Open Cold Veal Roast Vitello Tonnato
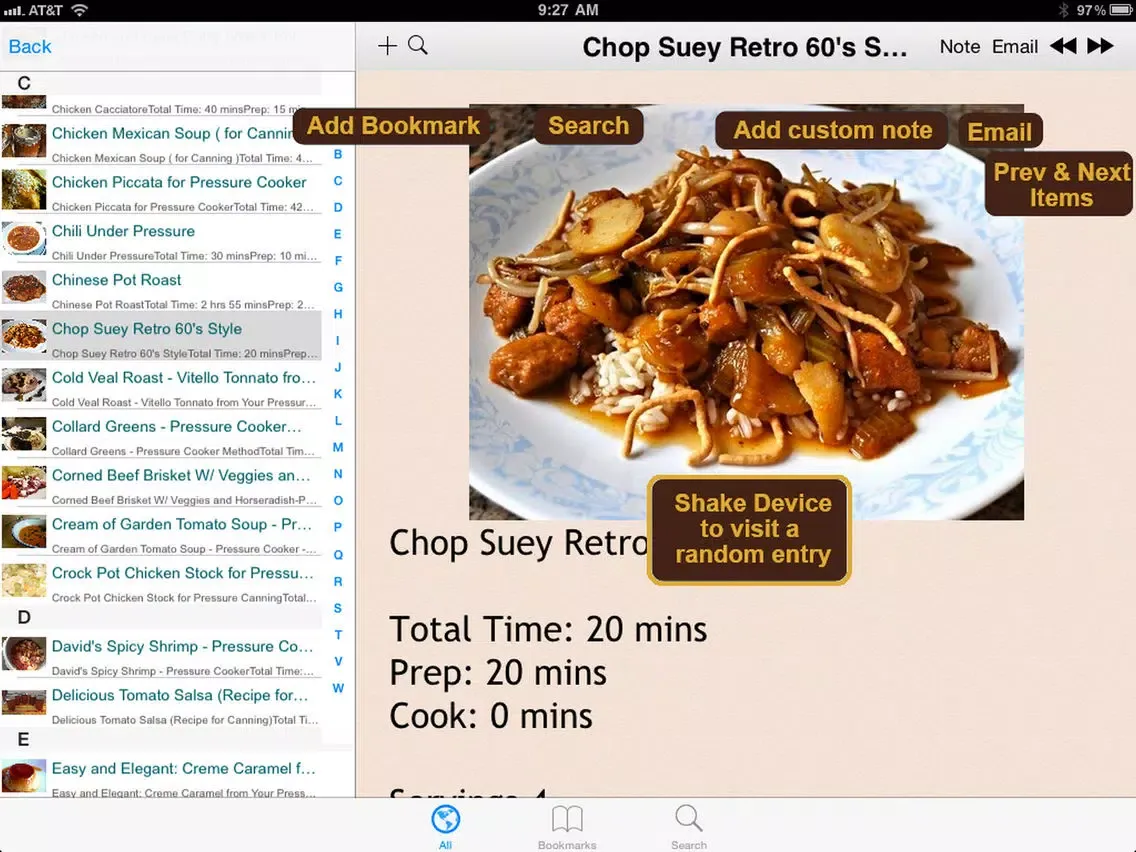1136x852 pixels. [161, 386]
